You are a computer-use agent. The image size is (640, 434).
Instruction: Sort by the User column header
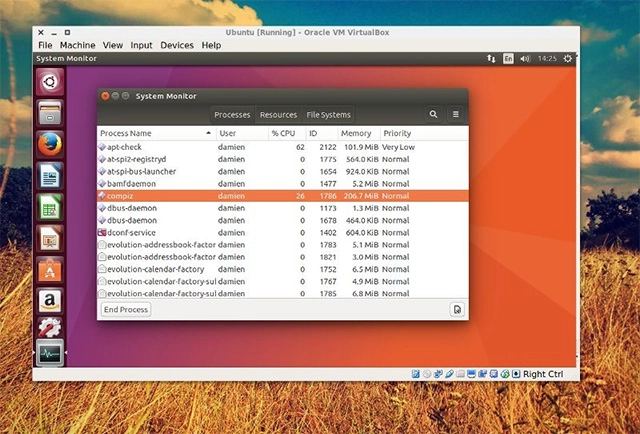[242, 133]
